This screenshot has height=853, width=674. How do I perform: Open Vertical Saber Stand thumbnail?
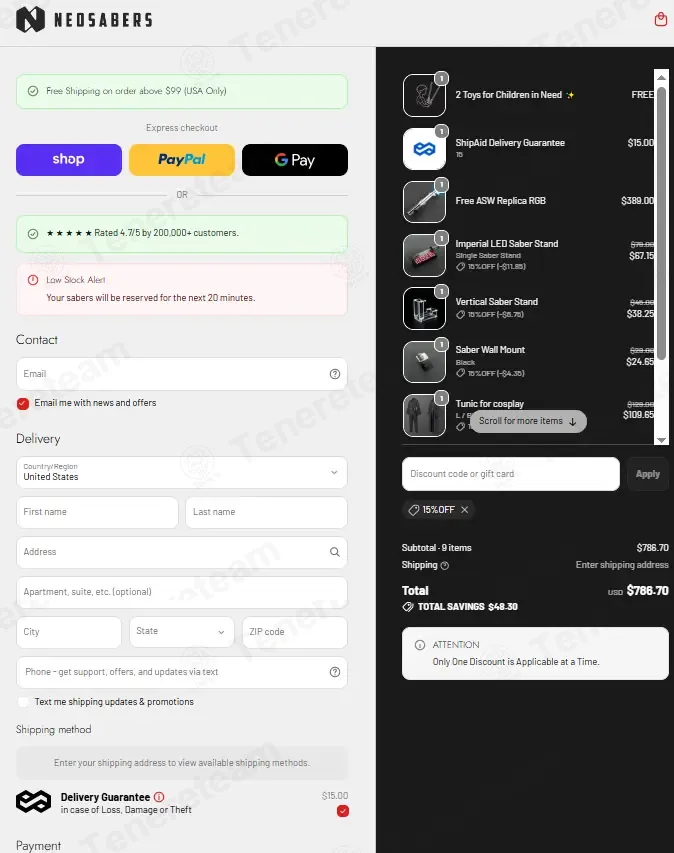(x=424, y=308)
